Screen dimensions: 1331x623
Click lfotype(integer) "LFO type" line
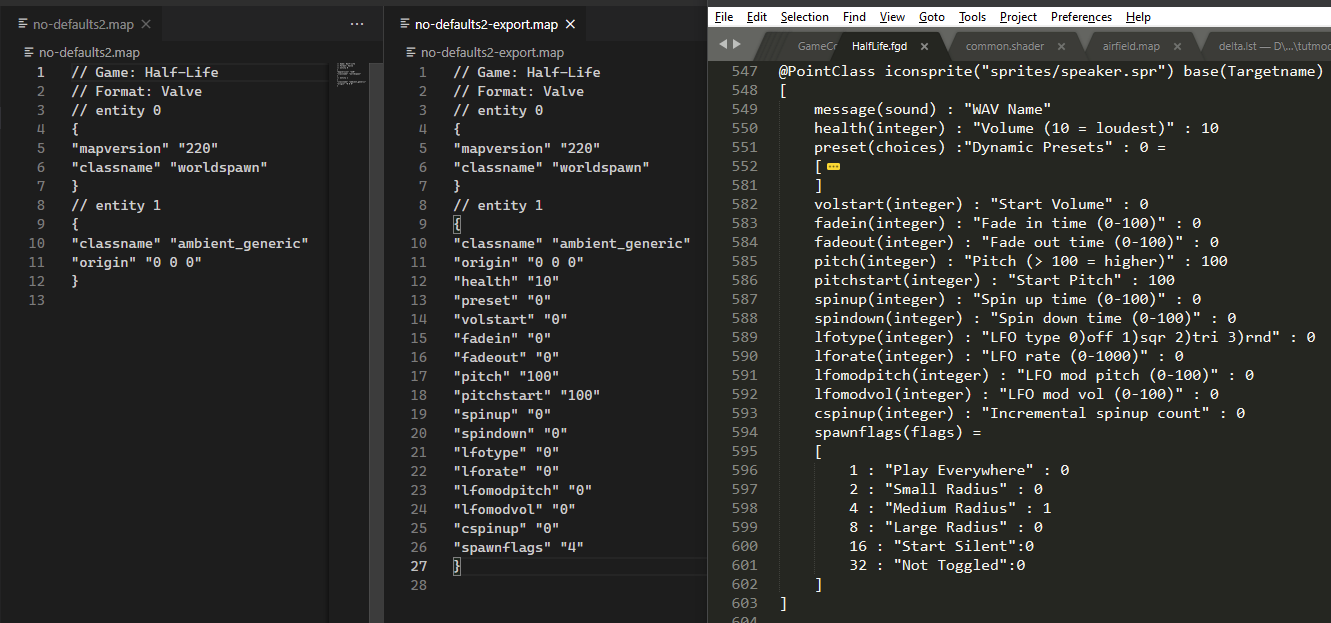[1065, 337]
